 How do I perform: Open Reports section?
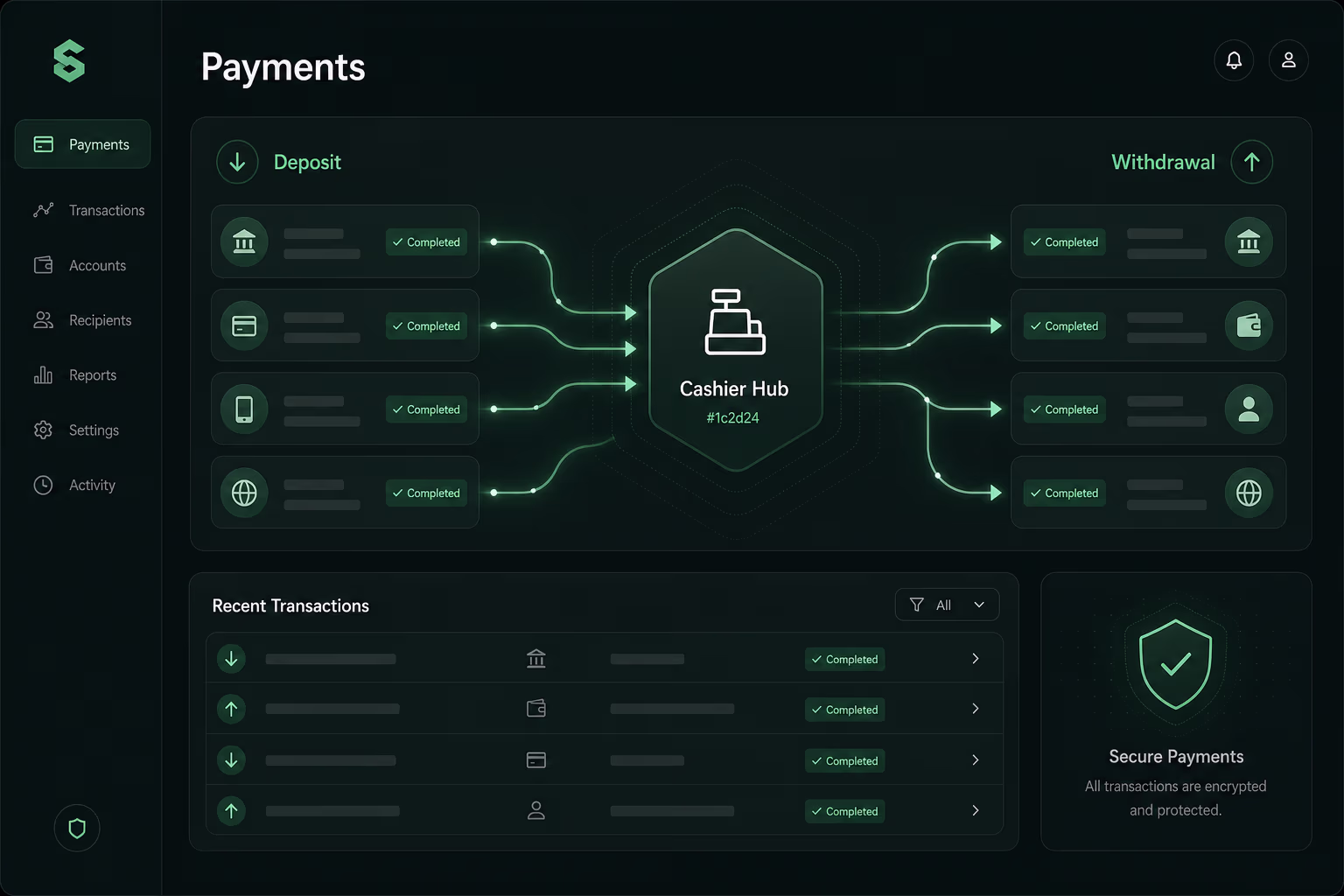click(74, 375)
